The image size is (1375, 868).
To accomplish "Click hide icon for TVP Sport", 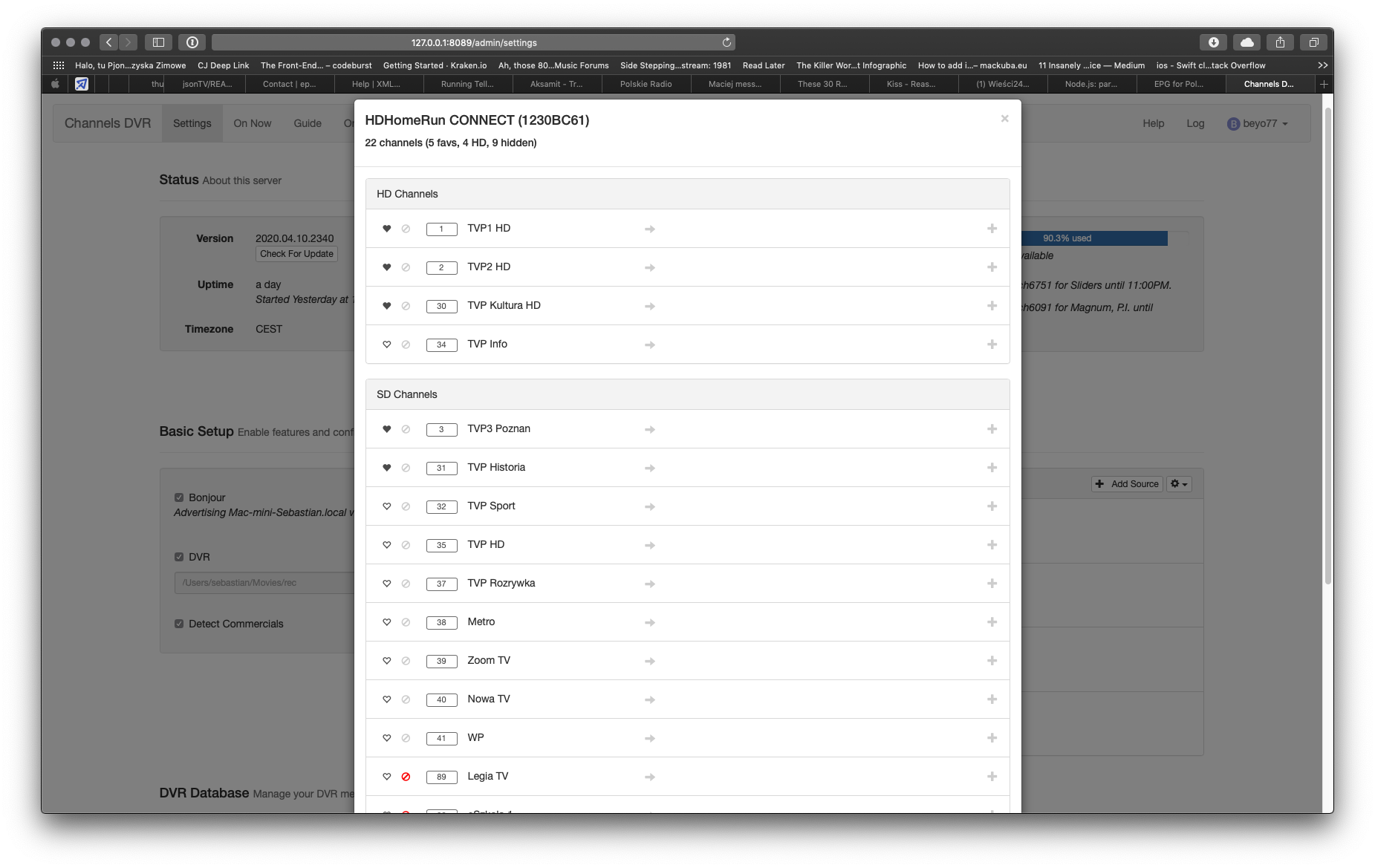I will [x=406, y=506].
